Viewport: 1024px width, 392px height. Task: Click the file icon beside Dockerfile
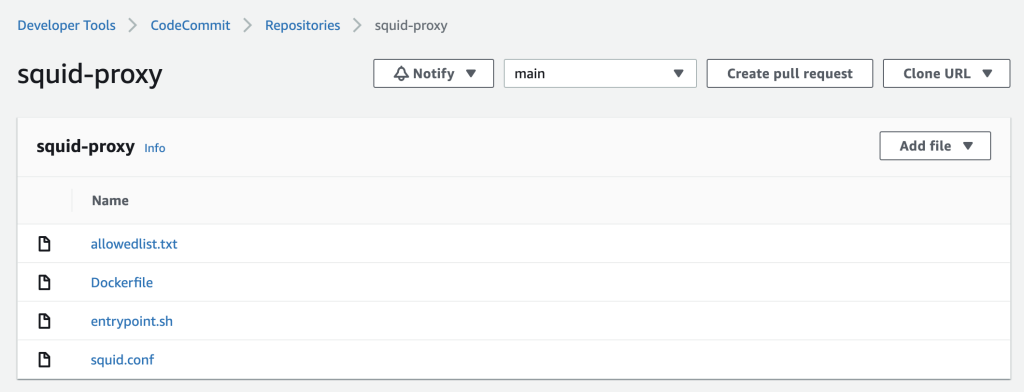click(x=44, y=283)
